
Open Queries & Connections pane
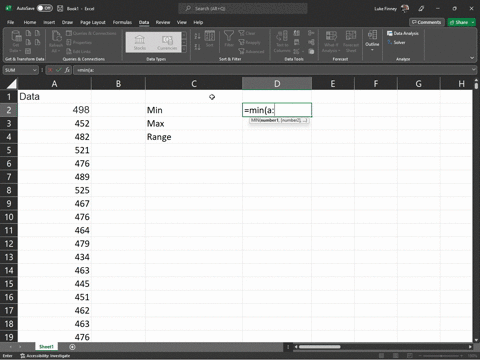tap(91, 33)
